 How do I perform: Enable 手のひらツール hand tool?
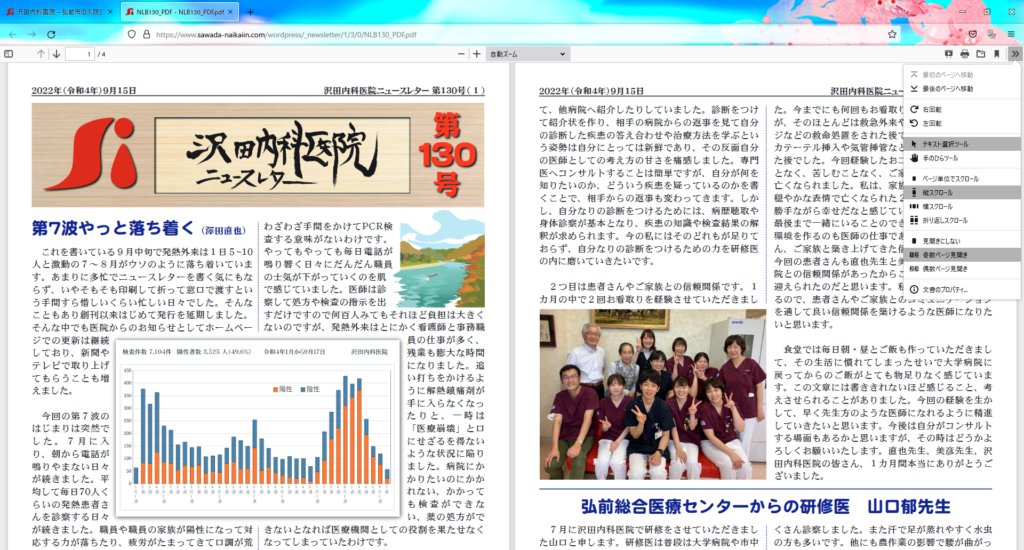coord(962,158)
